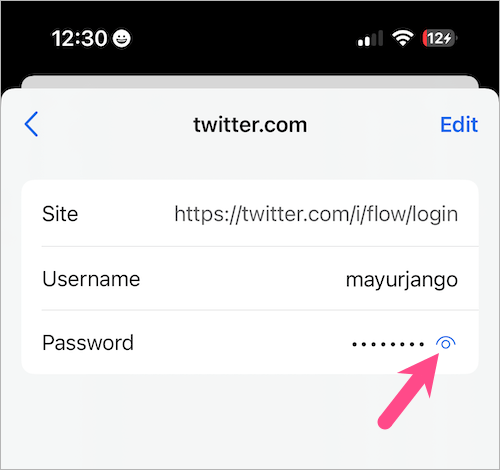
Task: Select the Site URL row
Action: click(x=250, y=214)
